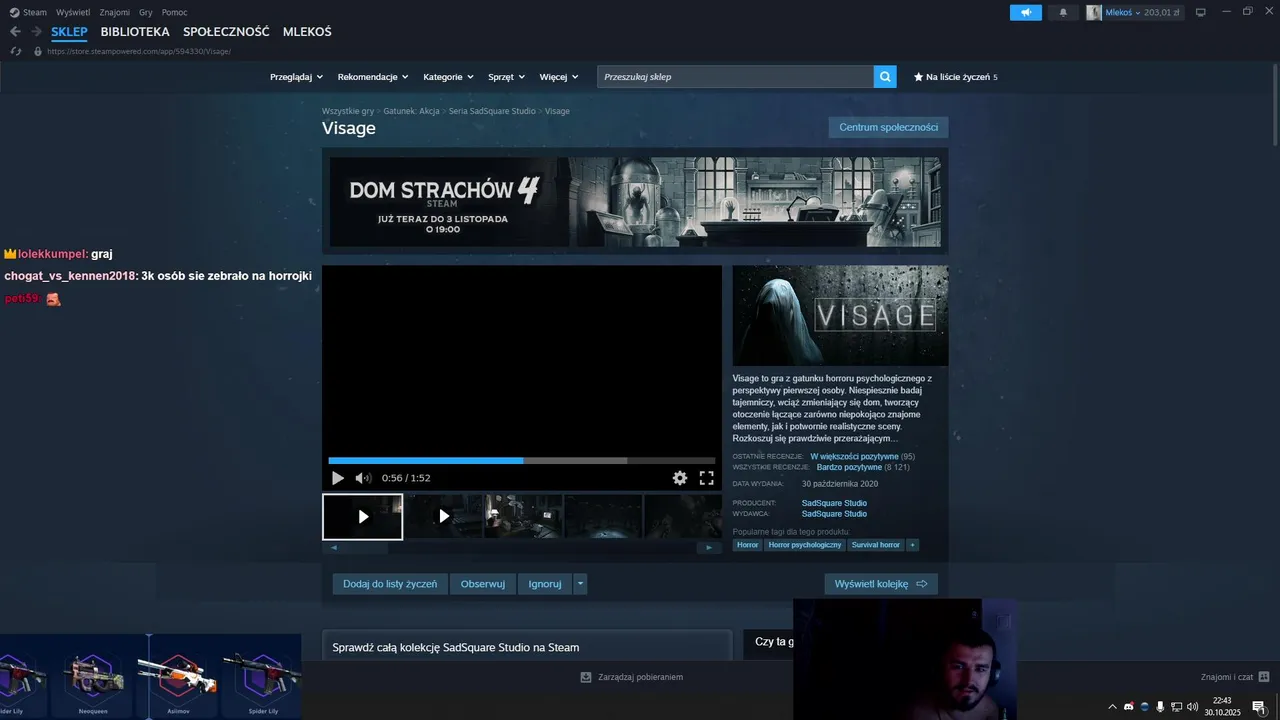Click the Obserwuj button
1280x720 pixels.
[x=482, y=584]
